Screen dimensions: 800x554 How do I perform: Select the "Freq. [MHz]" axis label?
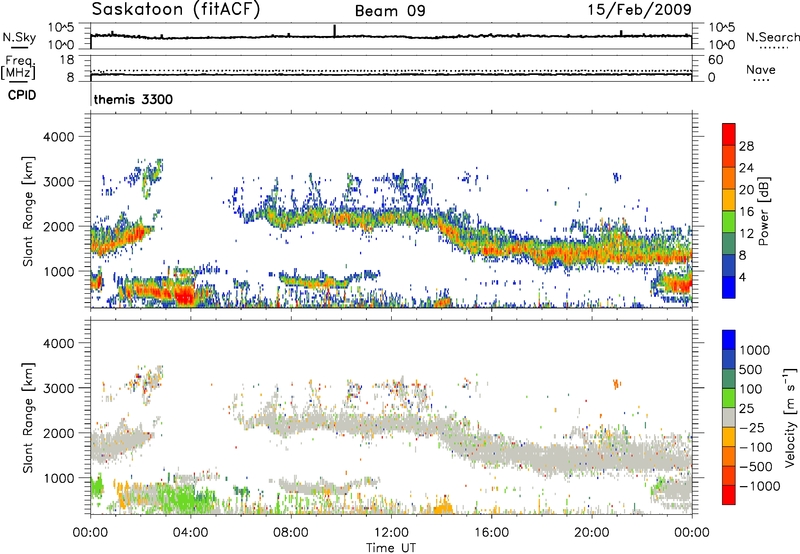point(18,67)
